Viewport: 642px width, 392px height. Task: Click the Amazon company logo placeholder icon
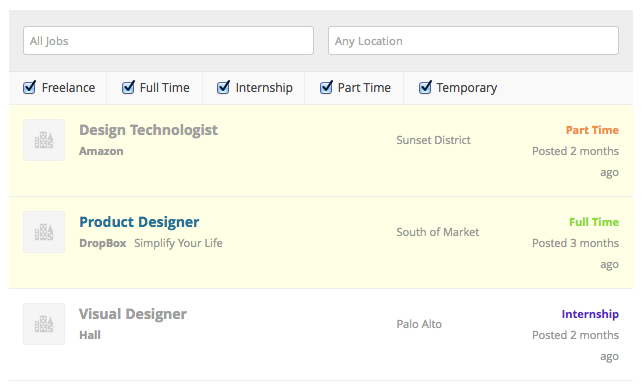tap(44, 140)
